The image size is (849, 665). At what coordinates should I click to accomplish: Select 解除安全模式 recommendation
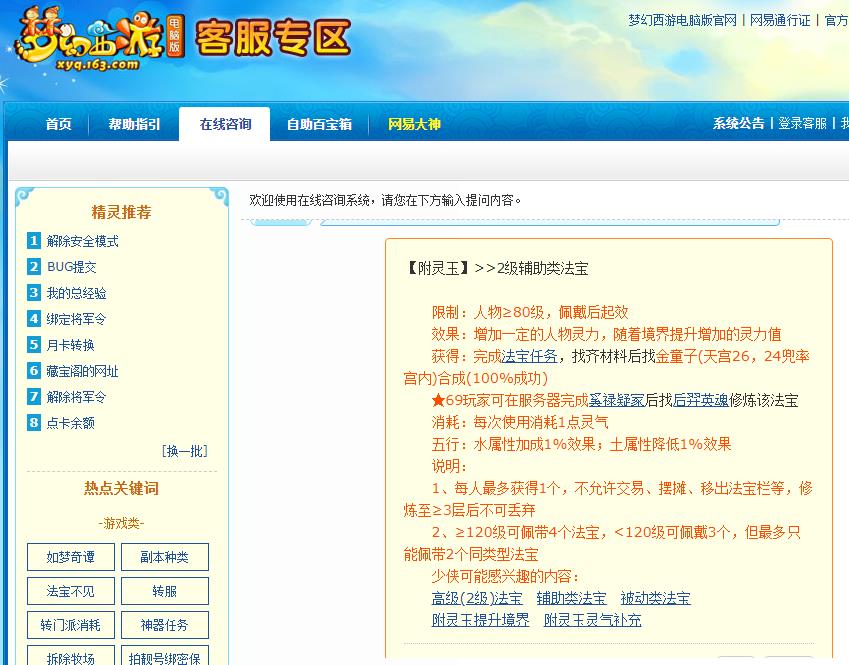click(83, 241)
